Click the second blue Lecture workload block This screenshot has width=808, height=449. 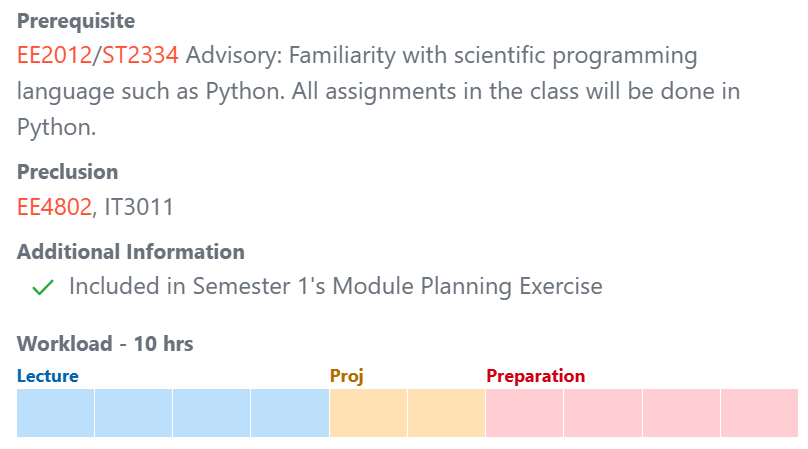[133, 413]
